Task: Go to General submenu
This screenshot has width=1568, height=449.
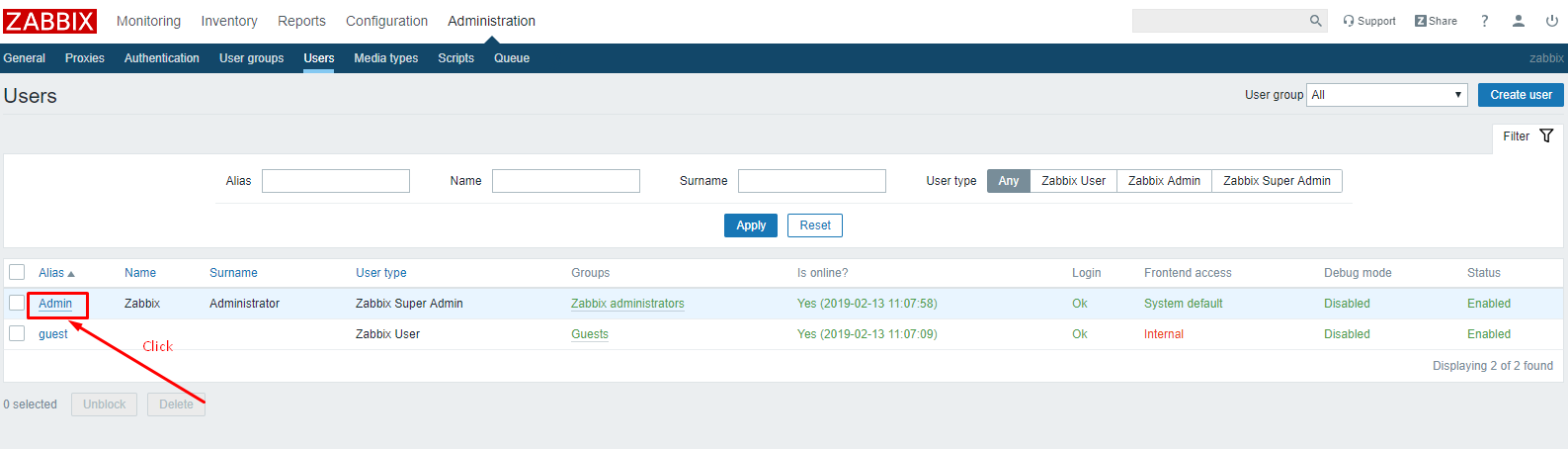Action: pos(25,58)
